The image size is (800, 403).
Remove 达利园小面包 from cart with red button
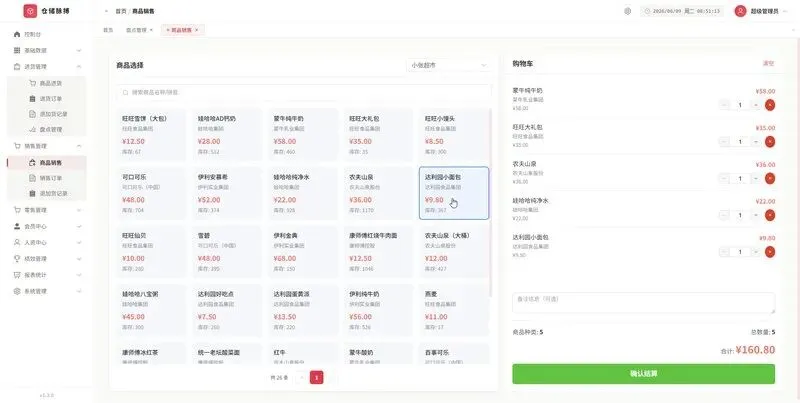(770, 252)
